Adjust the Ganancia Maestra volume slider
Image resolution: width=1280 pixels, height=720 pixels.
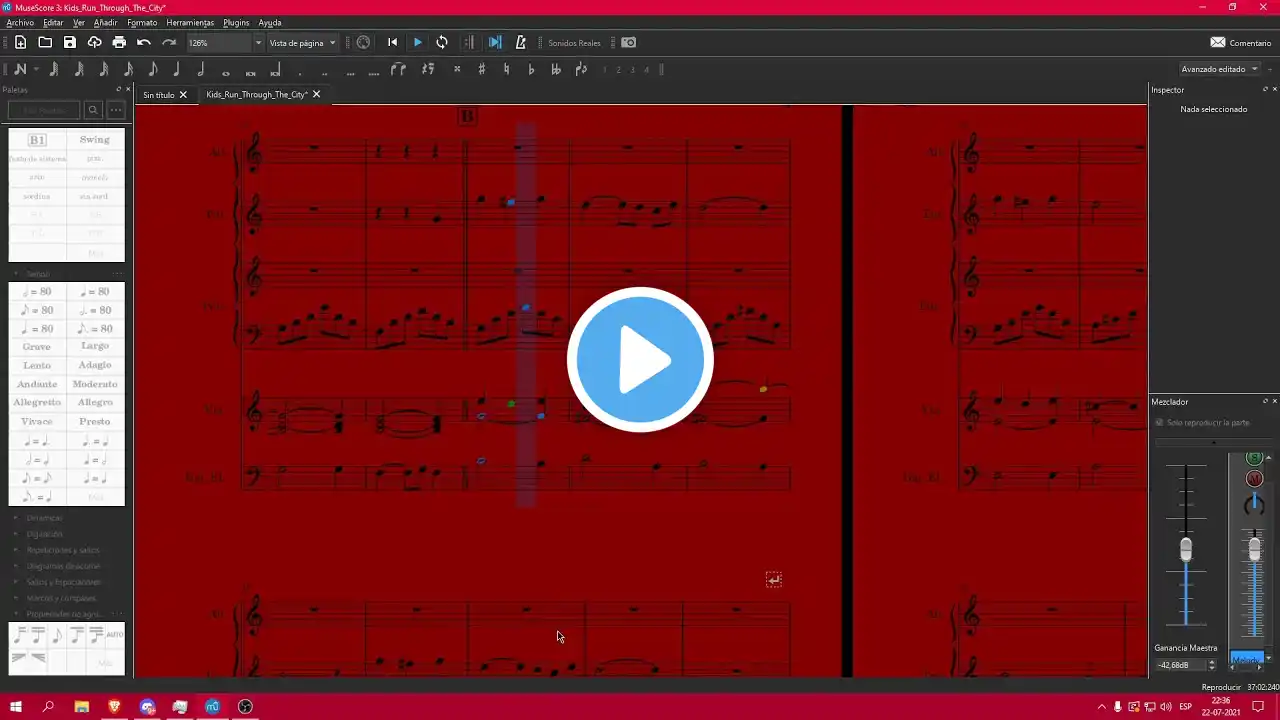coord(1186,549)
